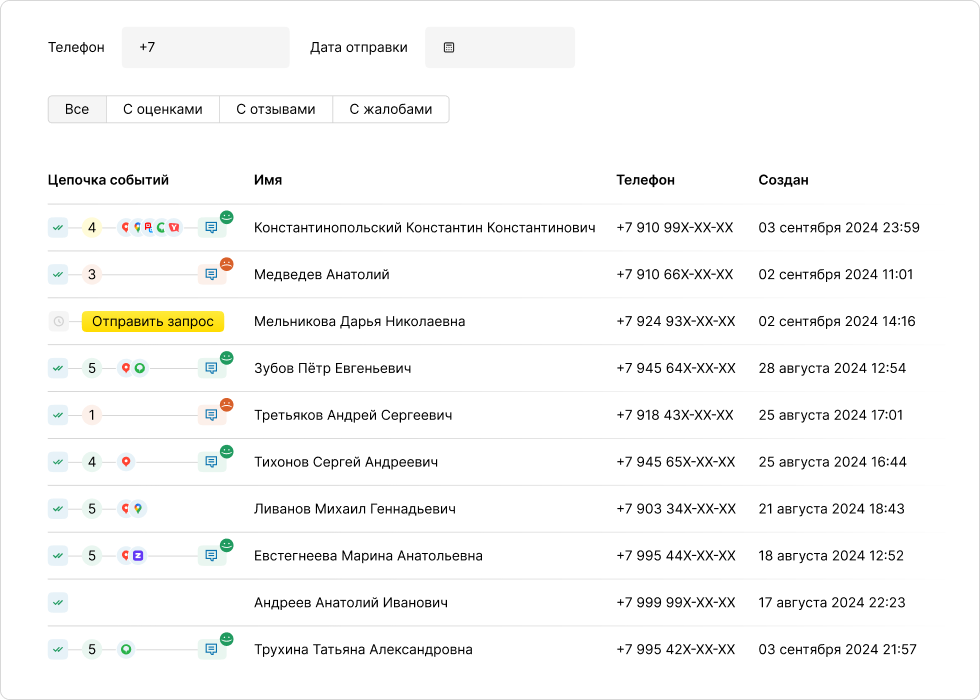Image resolution: width=980 pixels, height=700 pixels.
Task: Focus the Телефон +7 input field
Action: coord(206,48)
